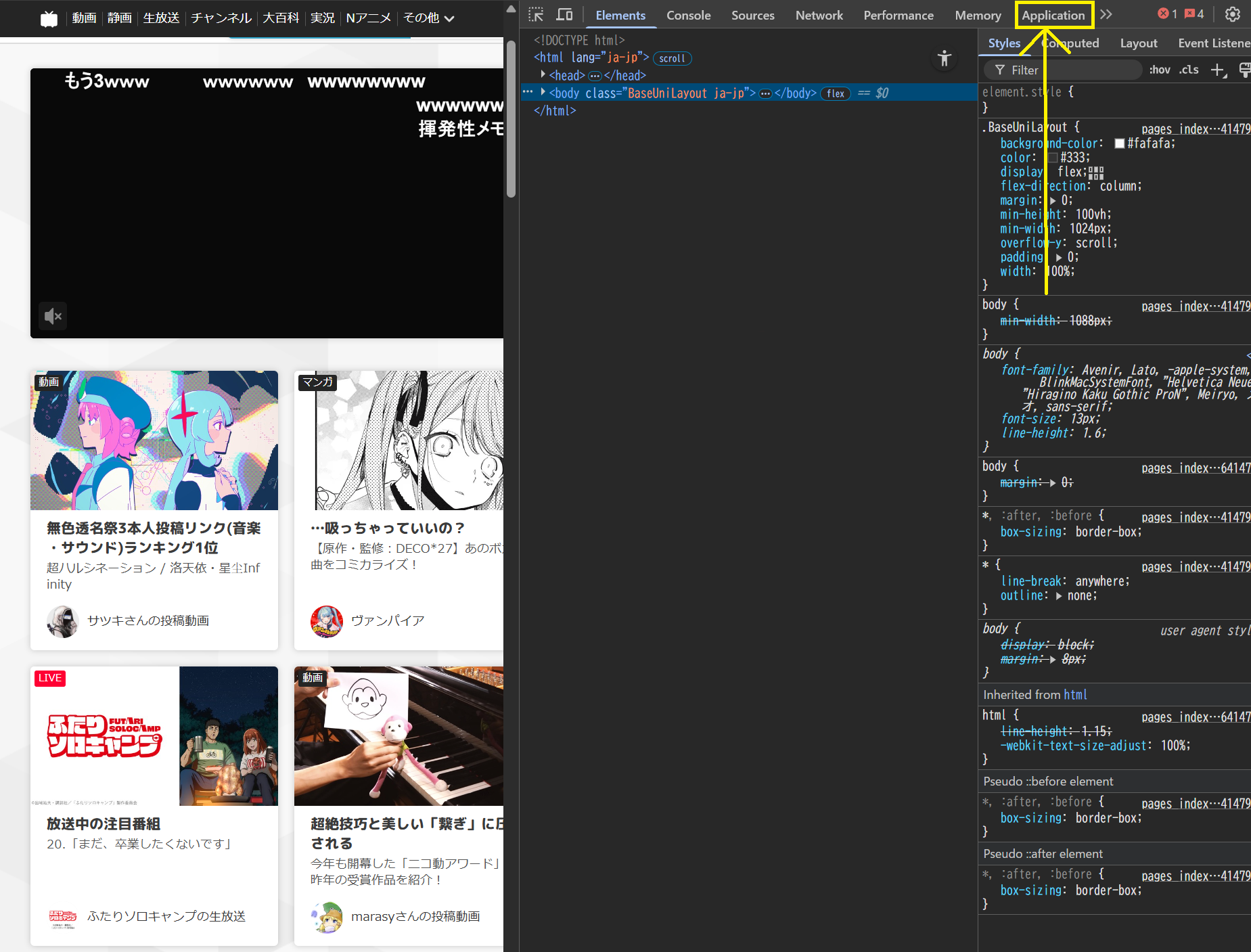Click the filter funnel in the Styles pane
The width and height of the screenshot is (1251, 952).
(1001, 70)
